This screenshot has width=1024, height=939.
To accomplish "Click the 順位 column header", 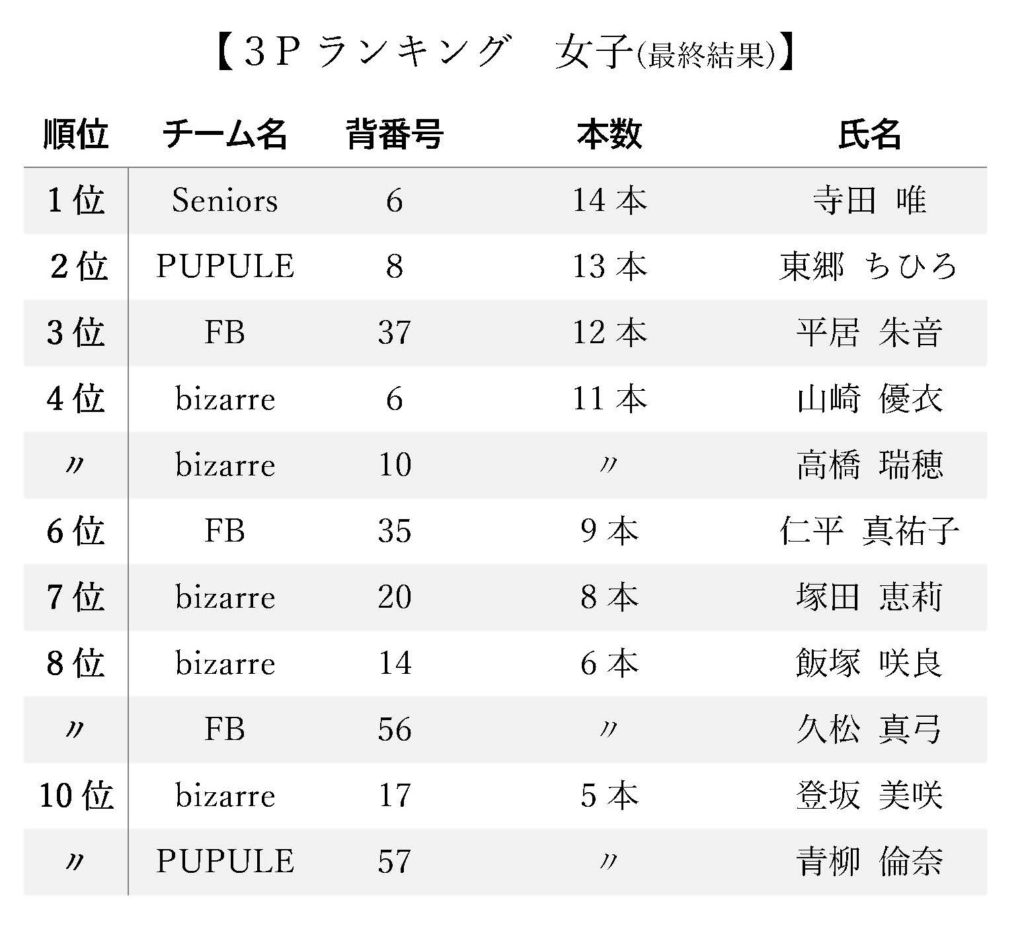I will click(x=76, y=135).
